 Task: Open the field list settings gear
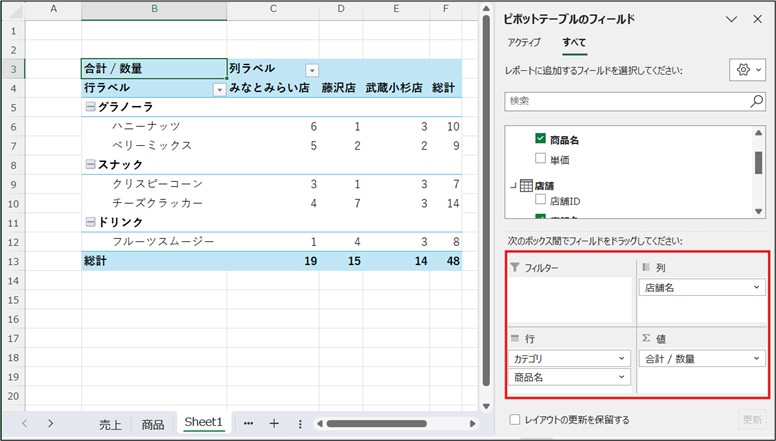coord(747,70)
